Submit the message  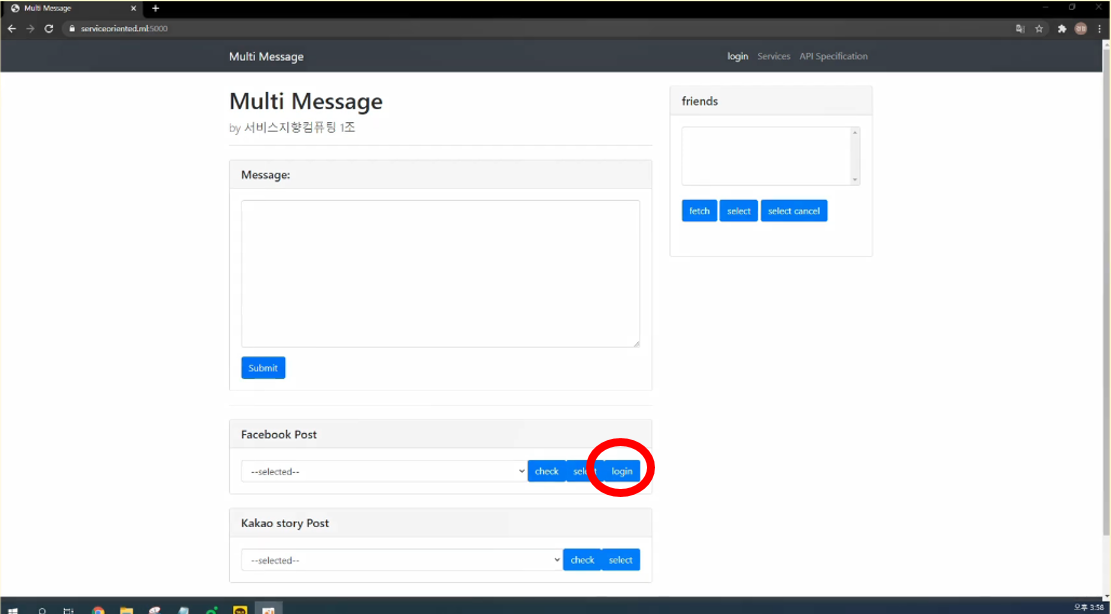262,368
